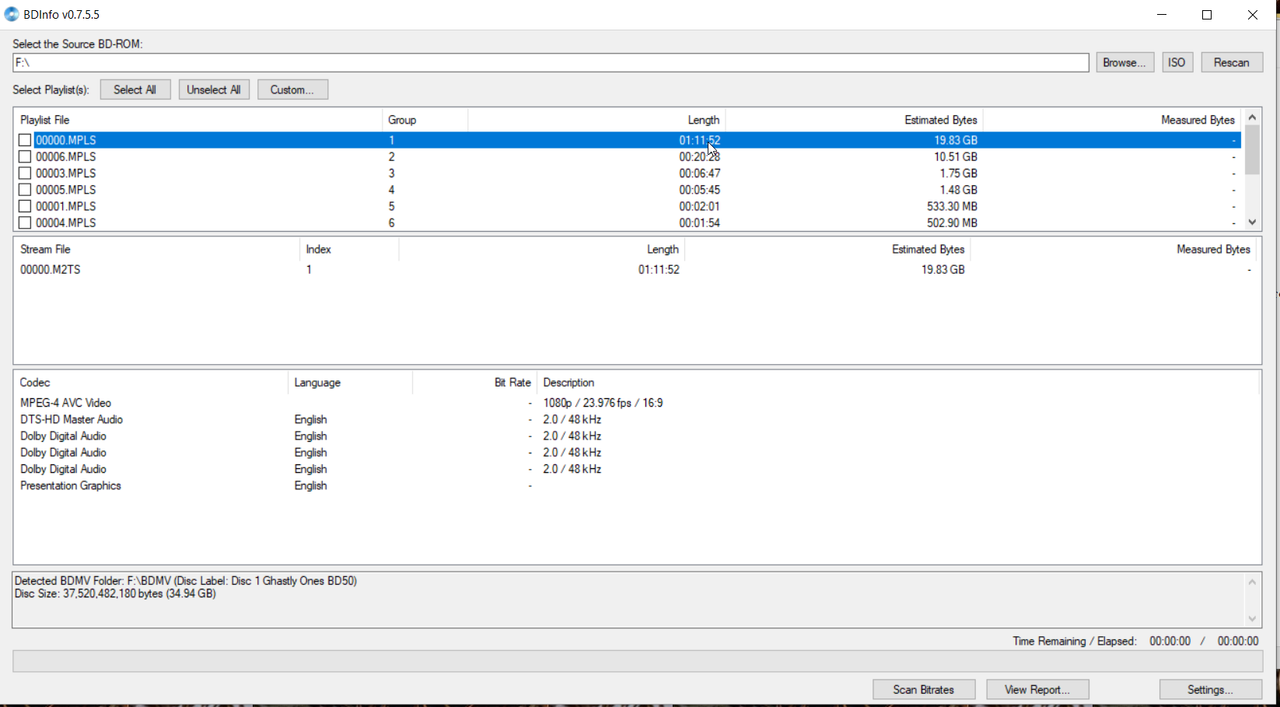The width and height of the screenshot is (1280, 707).
Task: Click Select All playlists button
Action: pyautogui.click(x=135, y=89)
